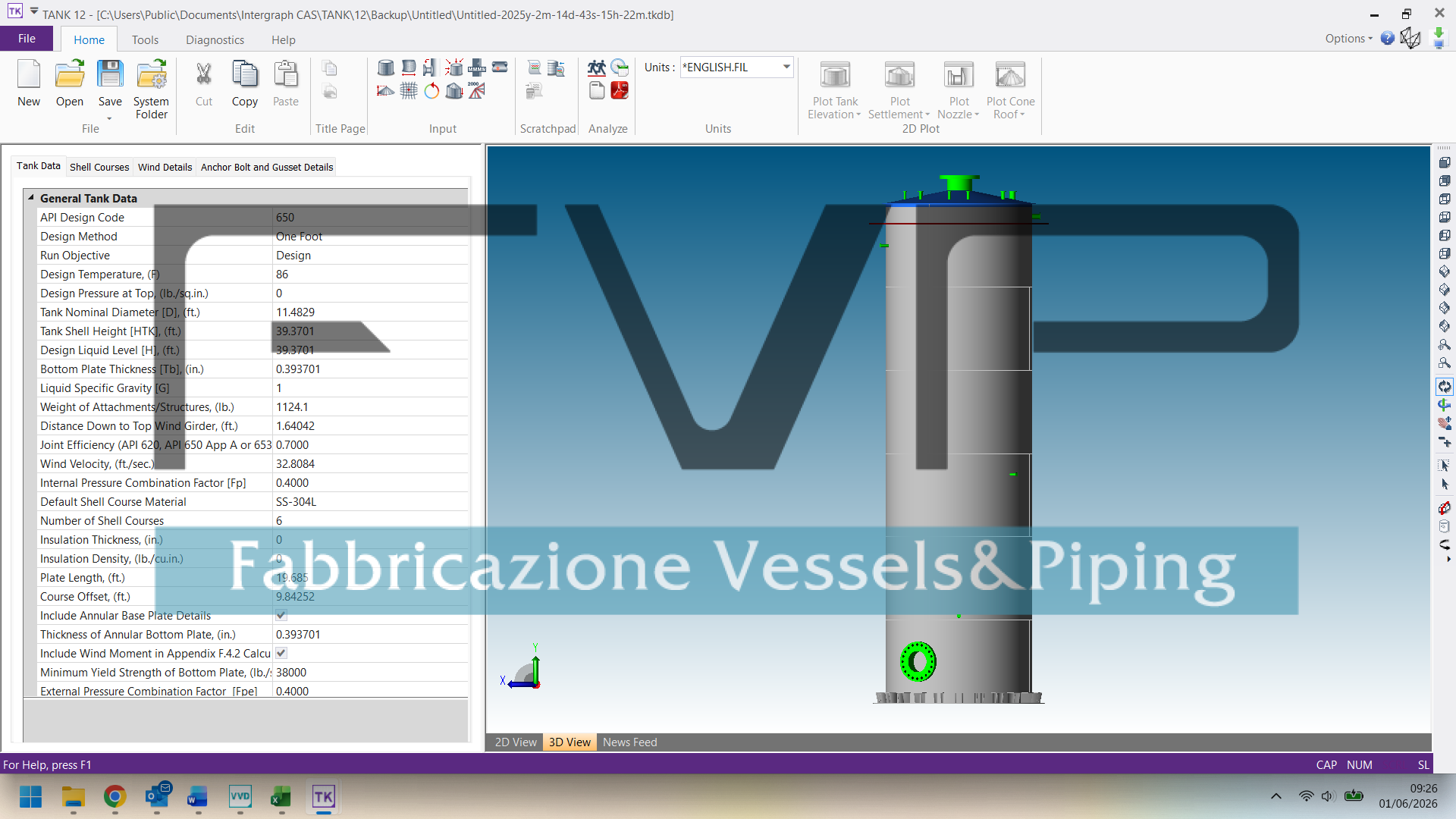Open Excel from the taskbar
Viewport: 1456px width, 819px height.
point(281,796)
